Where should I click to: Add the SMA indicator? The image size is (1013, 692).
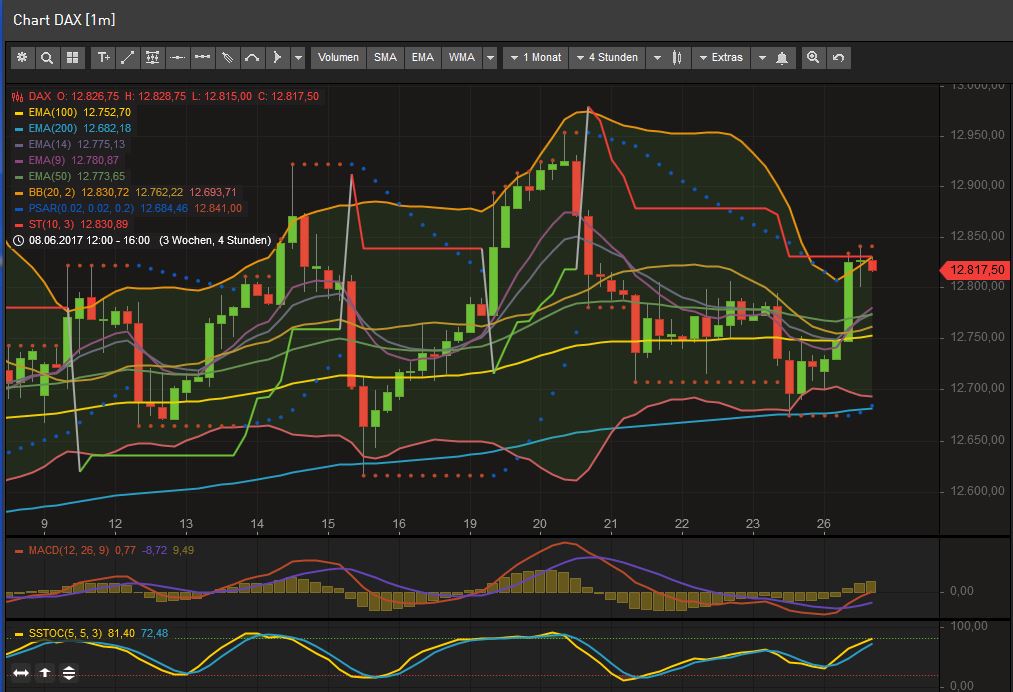(385, 58)
